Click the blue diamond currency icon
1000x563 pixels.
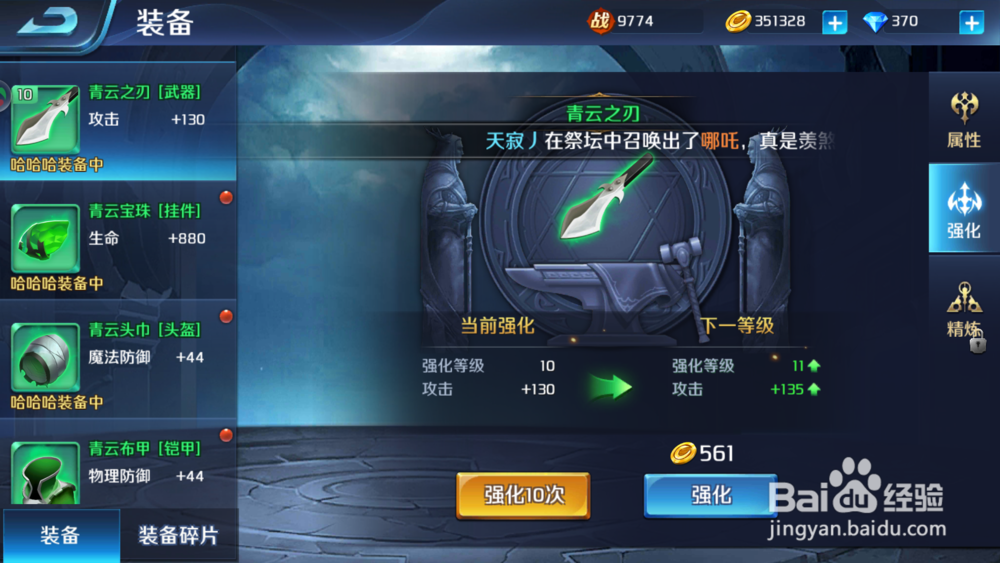[874, 22]
